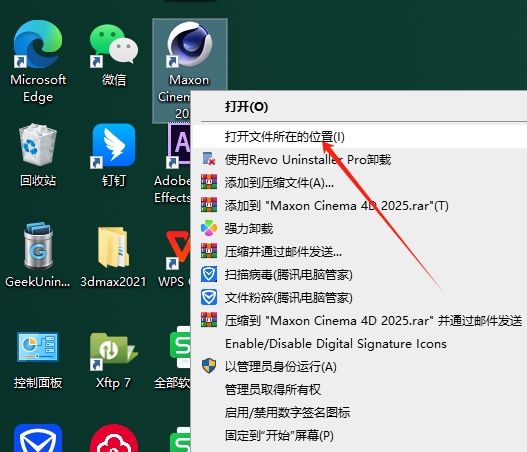The width and height of the screenshot is (527, 452).
Task: Choose 压缩并通过邮件发送... option
Action: click(x=359, y=251)
